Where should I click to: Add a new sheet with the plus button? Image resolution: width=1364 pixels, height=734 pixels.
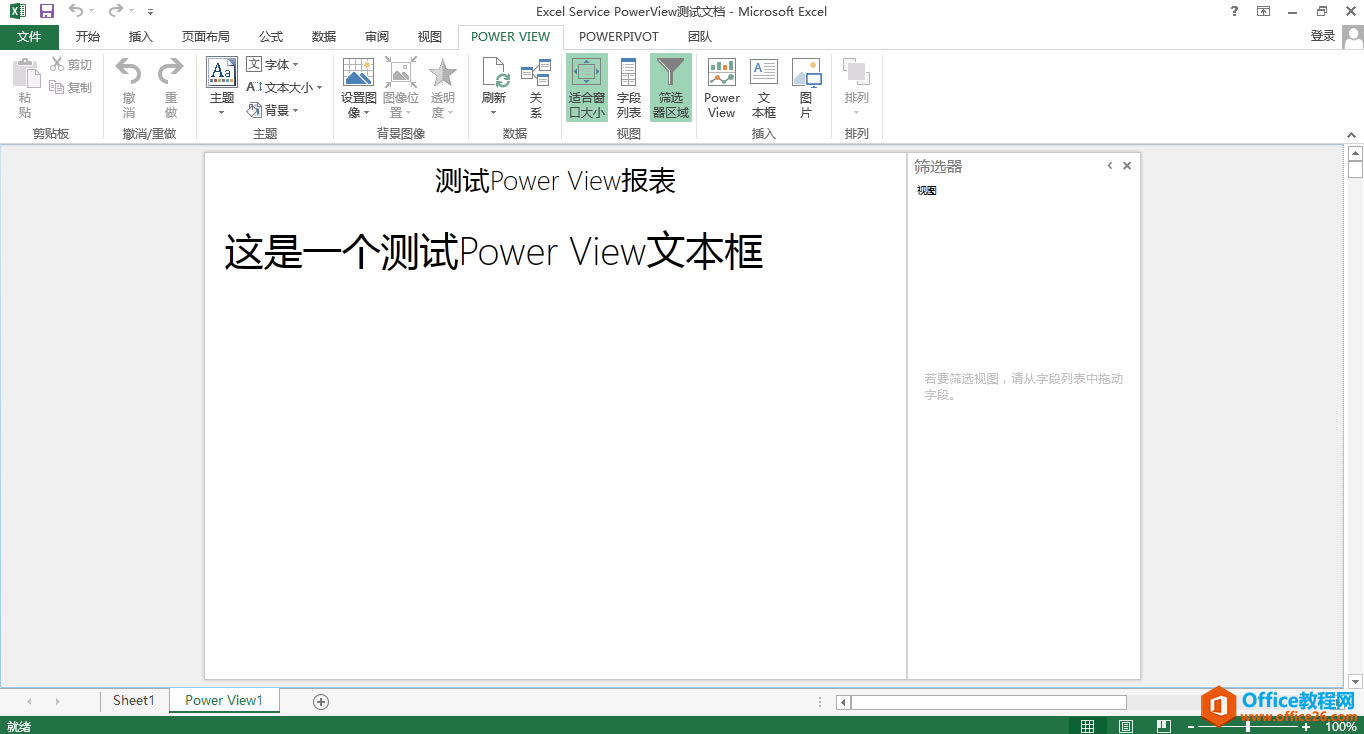click(320, 701)
